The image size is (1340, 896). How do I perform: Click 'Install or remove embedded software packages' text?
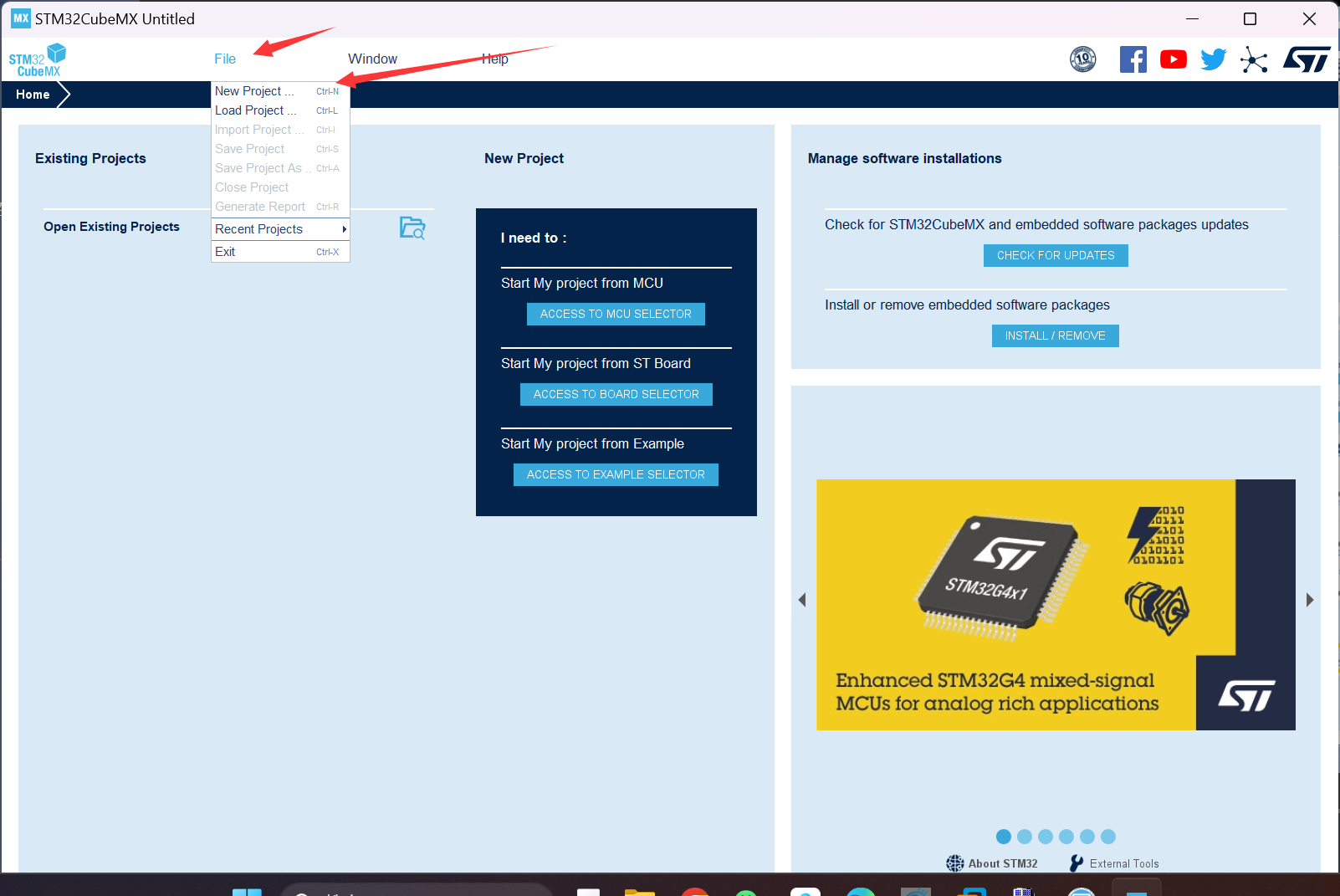[967, 305]
